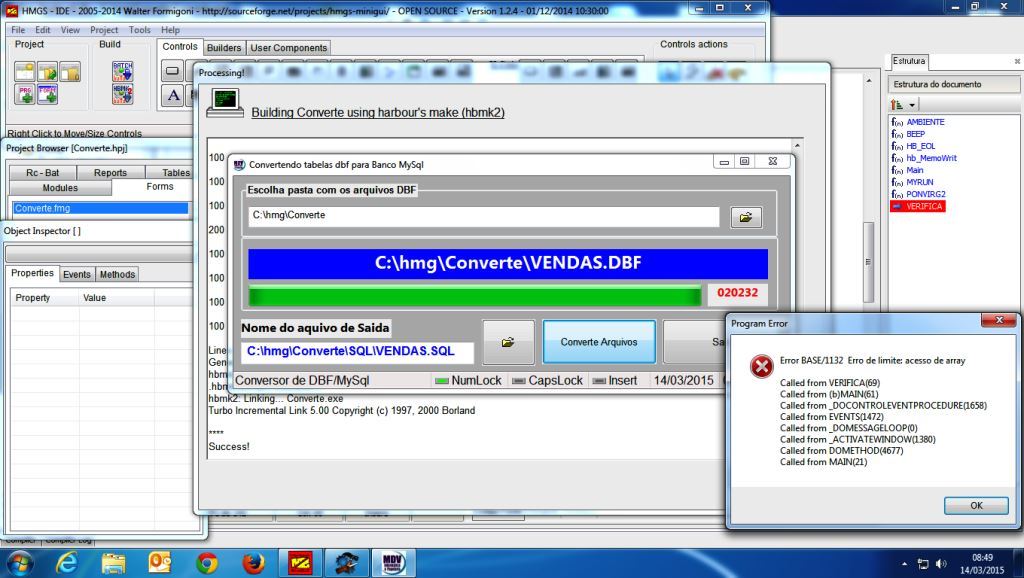1024x578 pixels.
Task: Click the HBMK2 build icon
Action: click(x=122, y=94)
